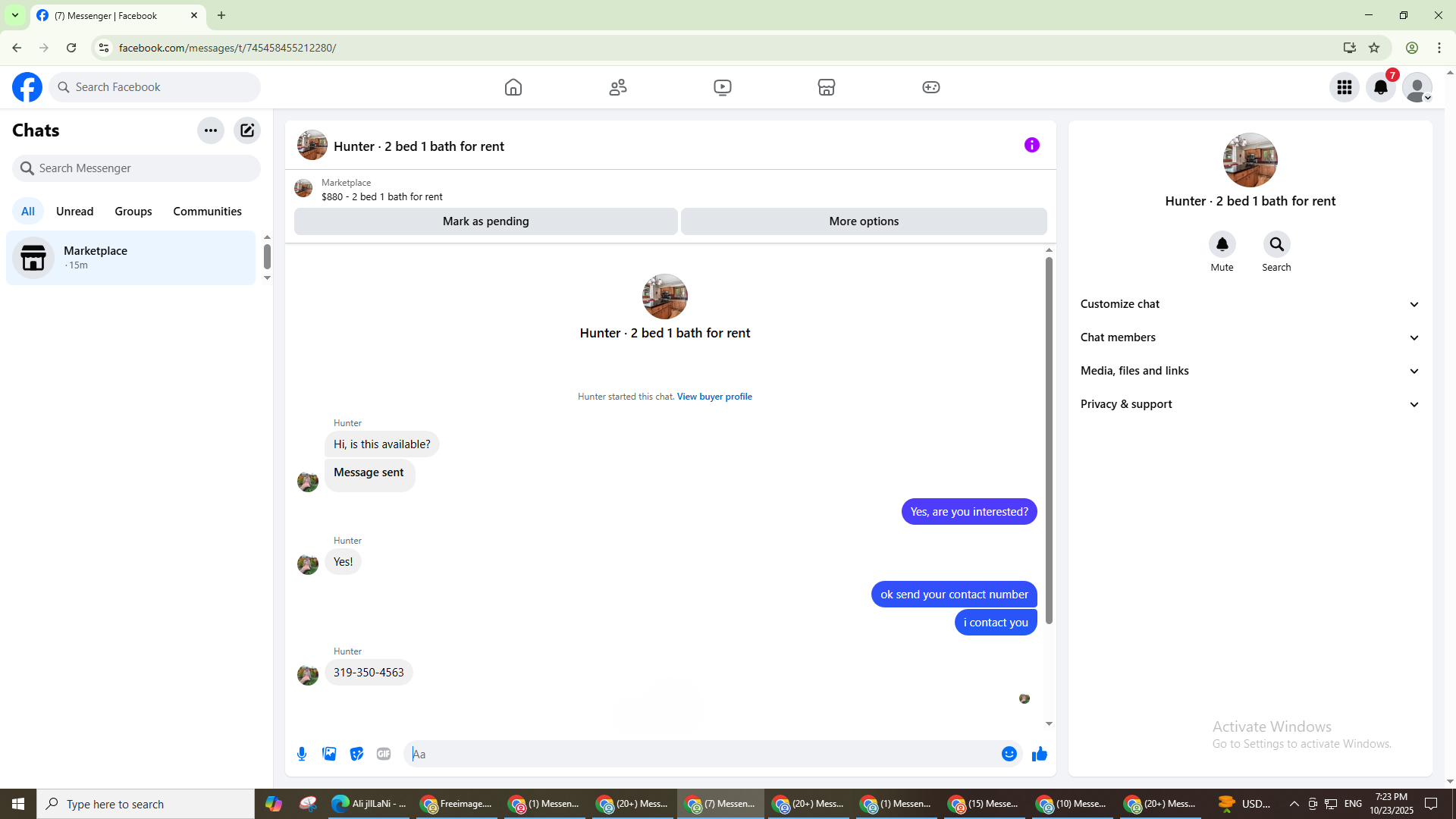Click the Search Messenger field
Screen dimensions: 1456x819
pos(136,168)
